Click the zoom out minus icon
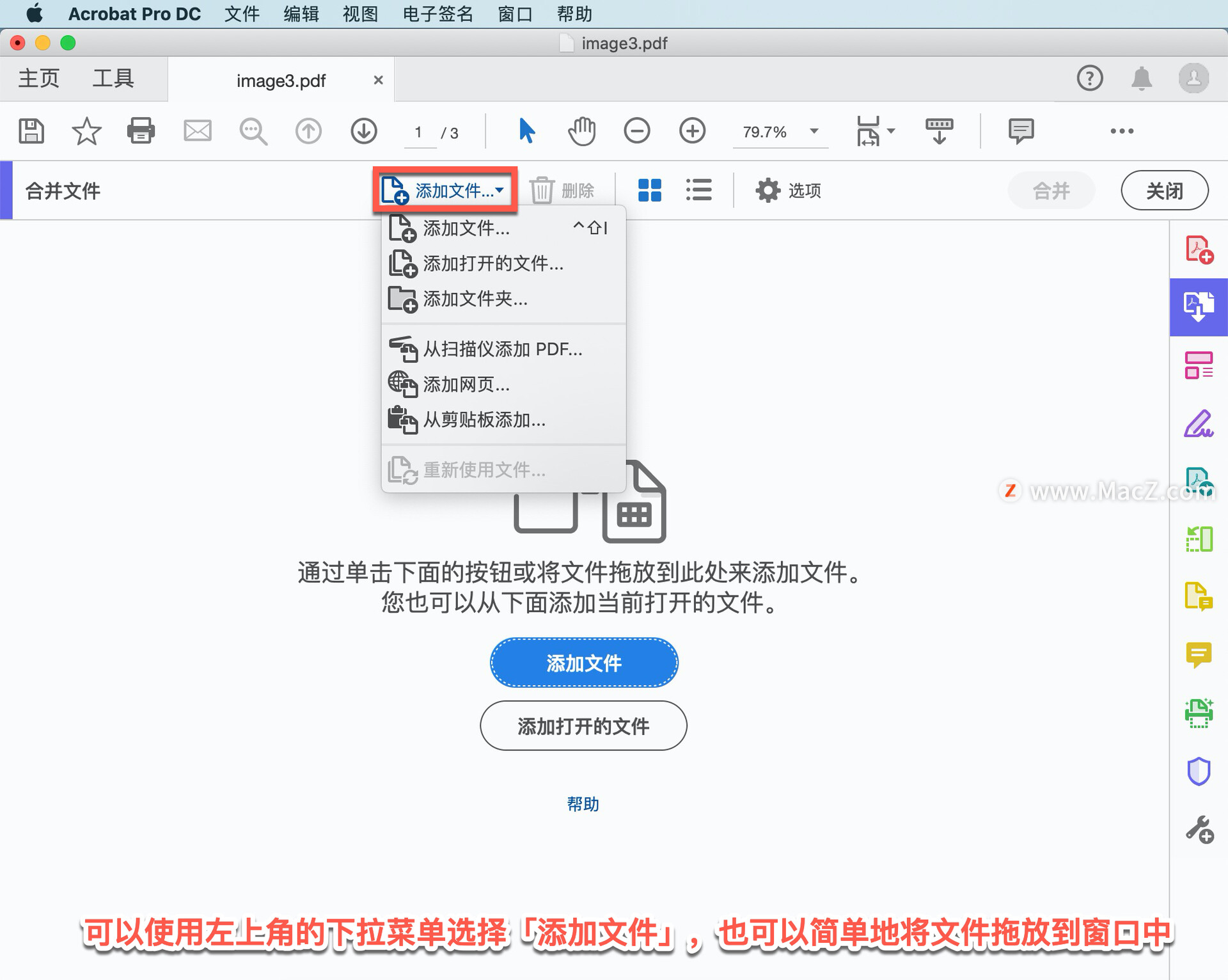Viewport: 1228px width, 980px height. (x=636, y=132)
